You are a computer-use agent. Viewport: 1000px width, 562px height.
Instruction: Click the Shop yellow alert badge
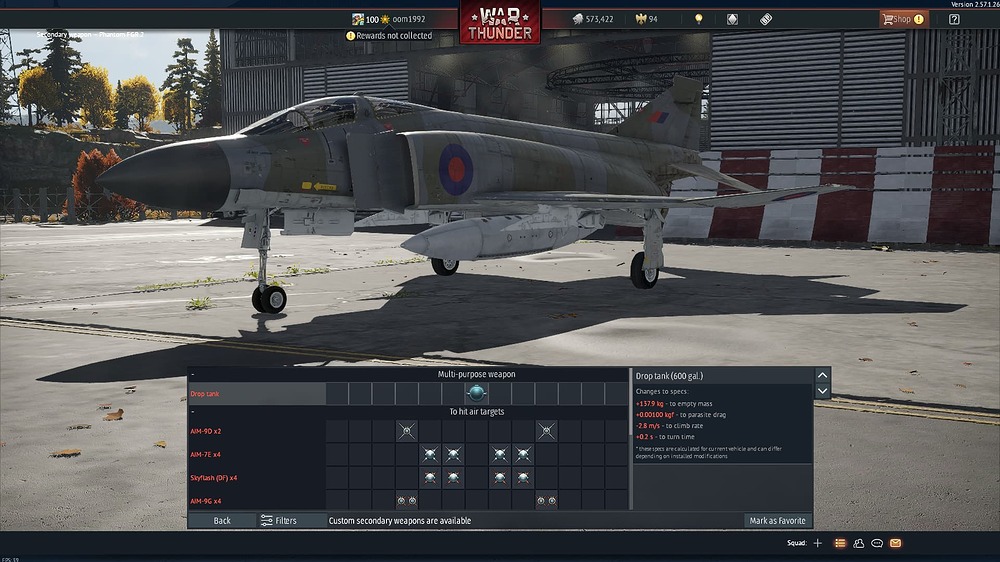click(x=919, y=19)
